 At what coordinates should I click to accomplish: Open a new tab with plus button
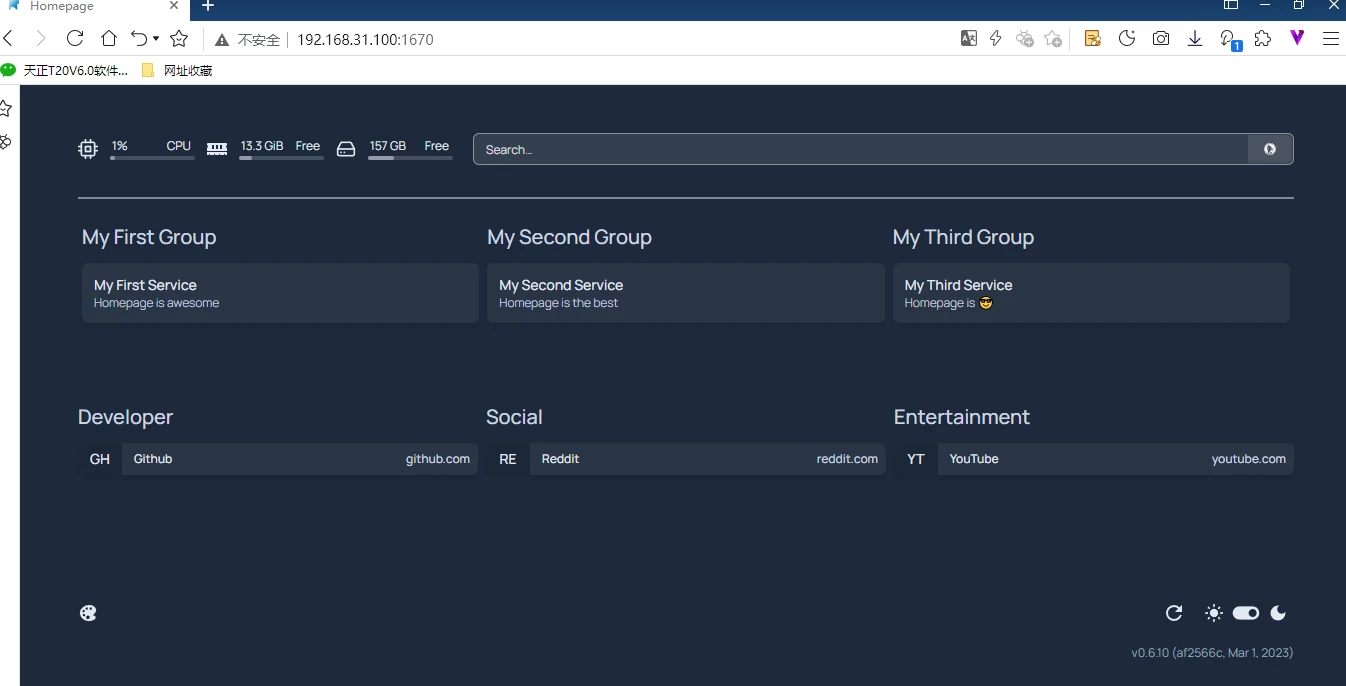[x=208, y=6]
